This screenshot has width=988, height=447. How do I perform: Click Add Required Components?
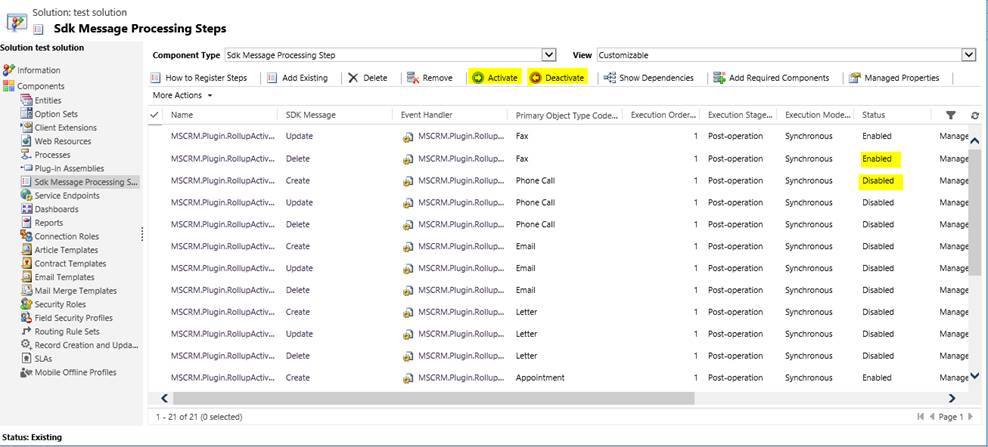click(x=771, y=78)
